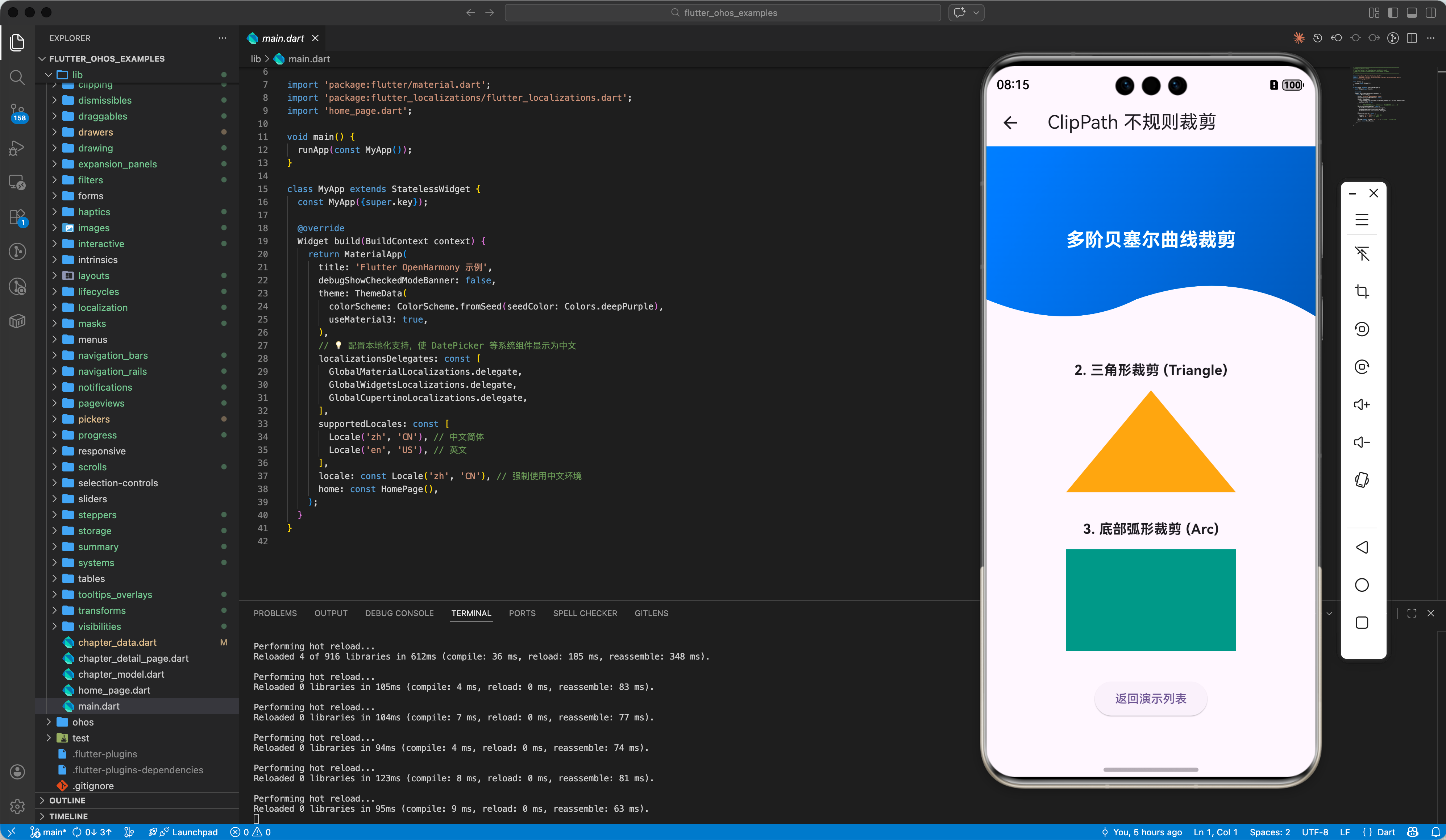Open the Search view in activity bar

[x=17, y=77]
